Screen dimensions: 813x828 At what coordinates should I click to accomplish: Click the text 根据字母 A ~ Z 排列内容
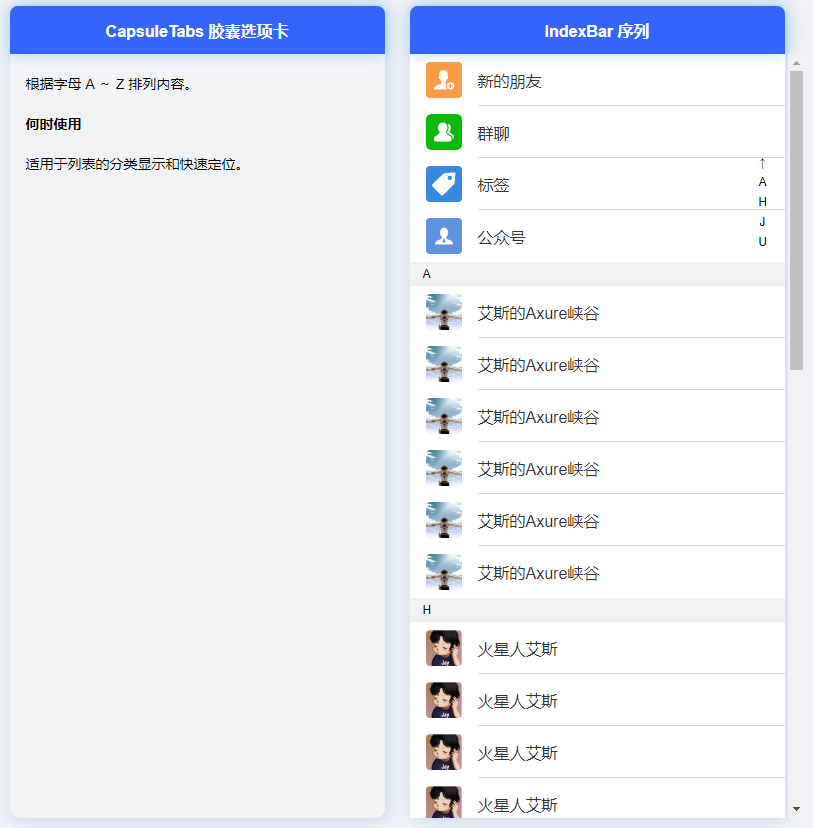pyautogui.click(x=108, y=84)
